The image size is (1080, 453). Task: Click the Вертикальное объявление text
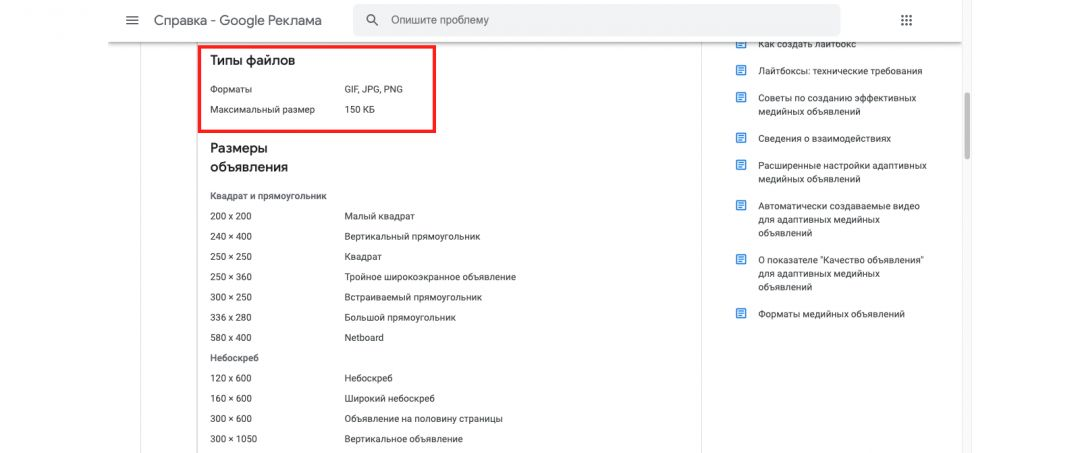[404, 439]
